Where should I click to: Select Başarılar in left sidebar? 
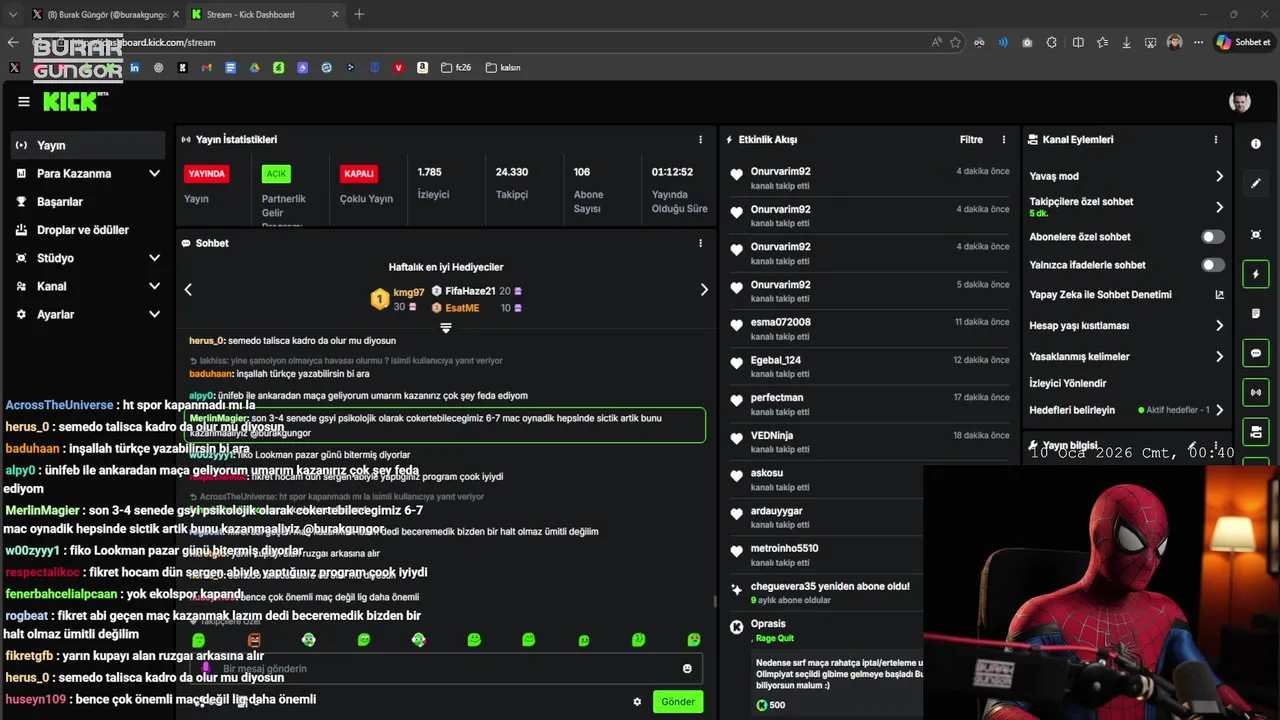tap(87, 201)
